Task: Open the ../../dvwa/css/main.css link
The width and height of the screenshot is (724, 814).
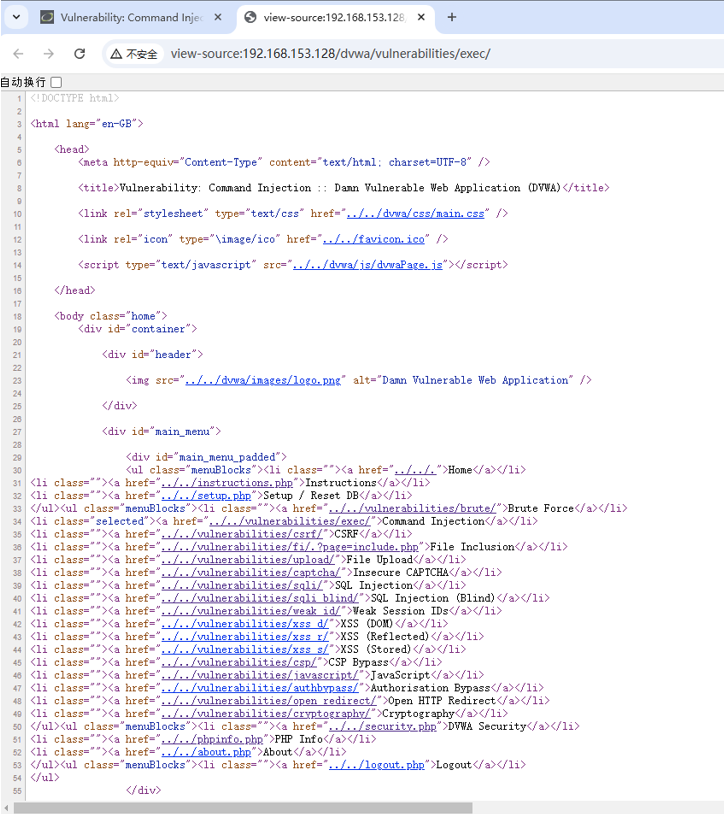Action: point(415,213)
